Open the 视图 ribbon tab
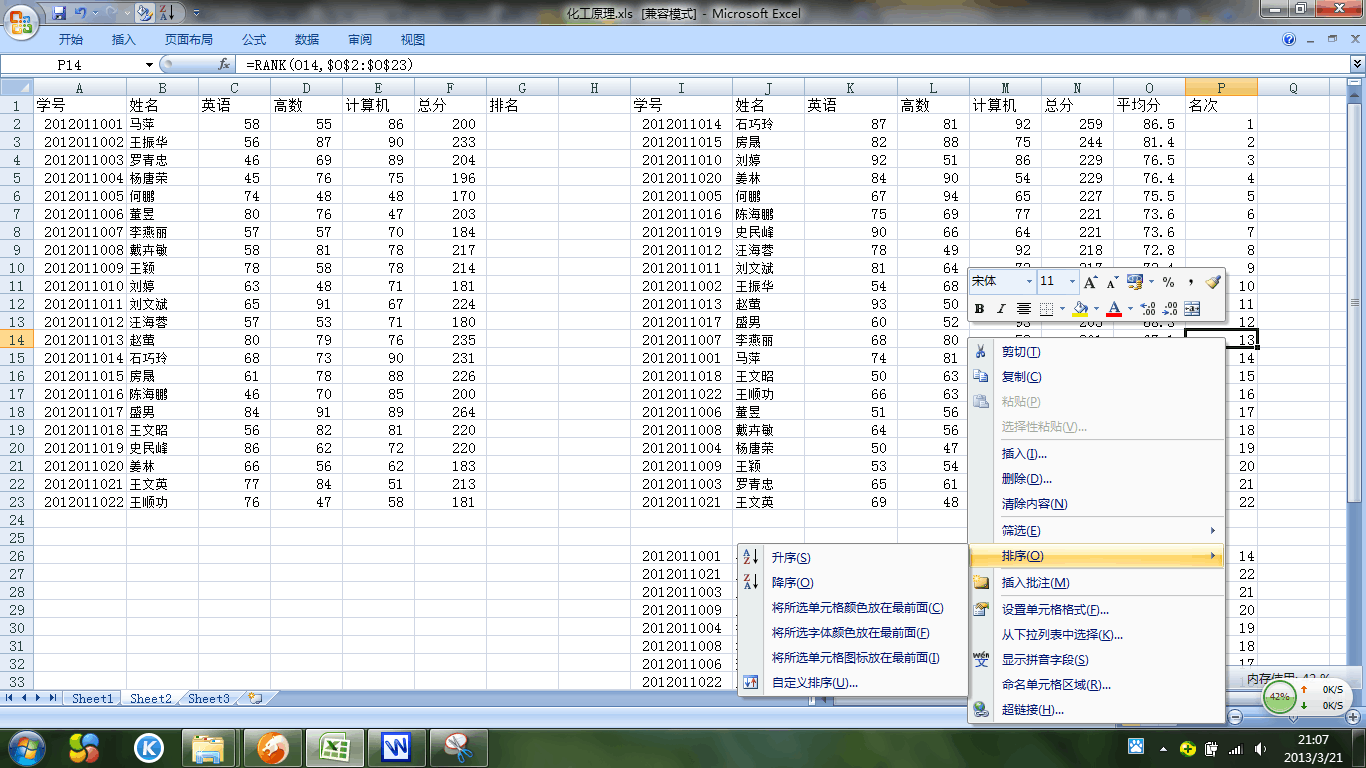Image resolution: width=1366 pixels, height=768 pixels. (x=413, y=40)
